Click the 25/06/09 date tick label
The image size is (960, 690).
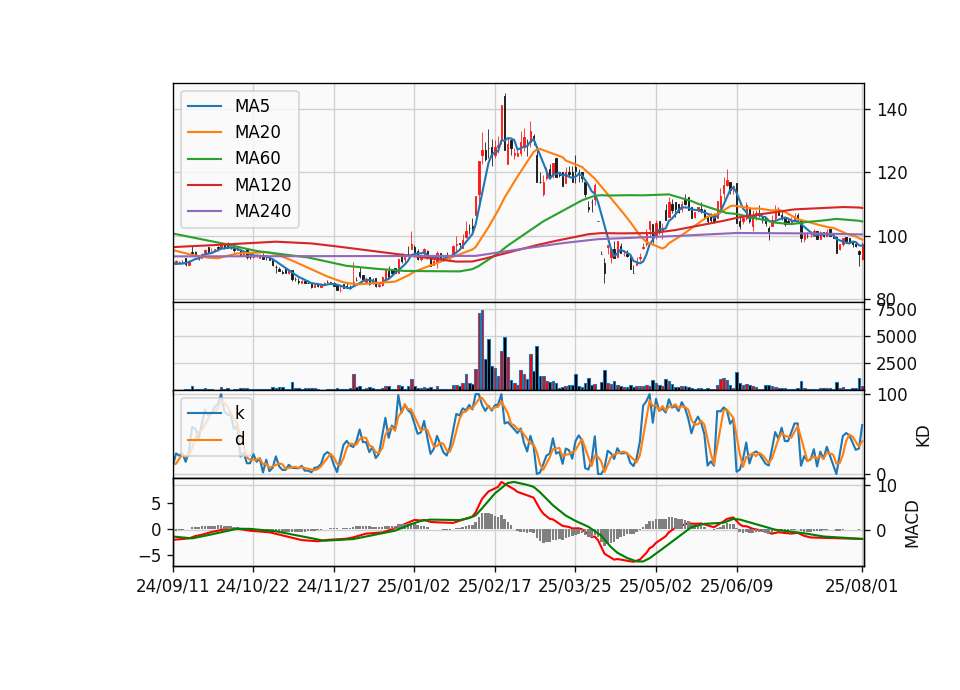737,586
